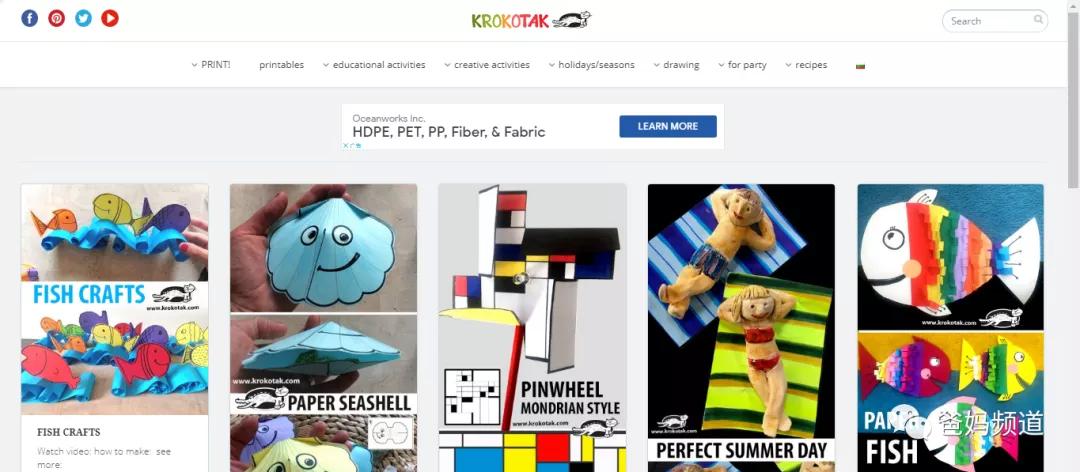Open the drawing menu
Viewport: 1080px width, 472px height.
tap(676, 65)
